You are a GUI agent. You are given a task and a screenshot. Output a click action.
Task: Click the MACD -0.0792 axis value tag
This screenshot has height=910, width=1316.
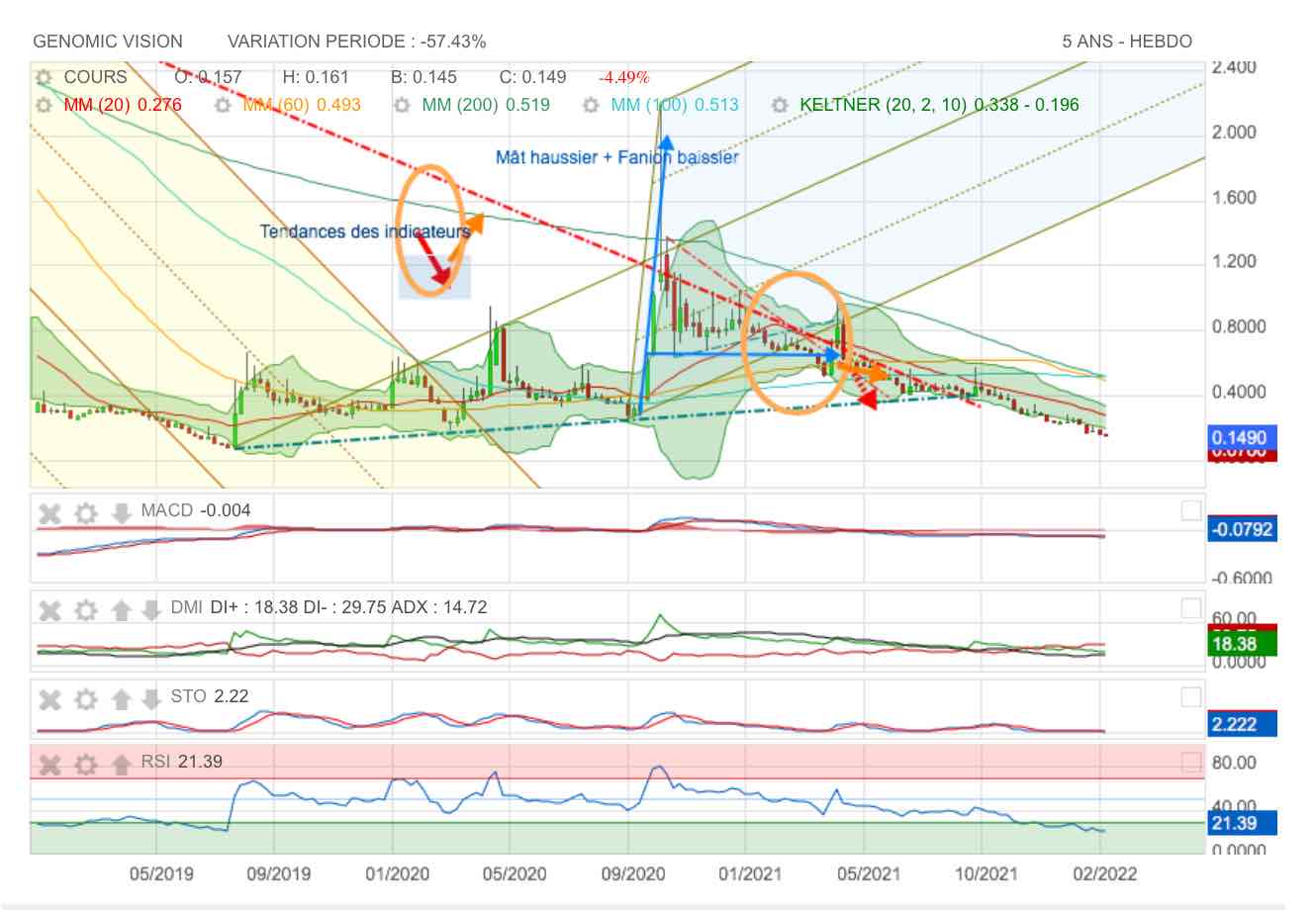pos(1243,529)
